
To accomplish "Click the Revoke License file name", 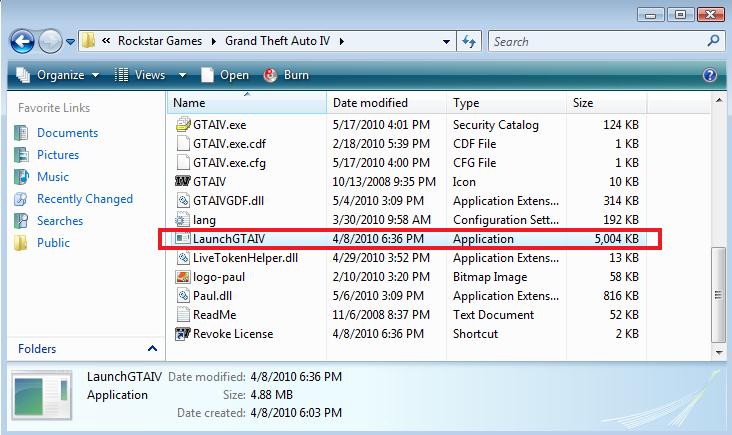I will [233, 334].
